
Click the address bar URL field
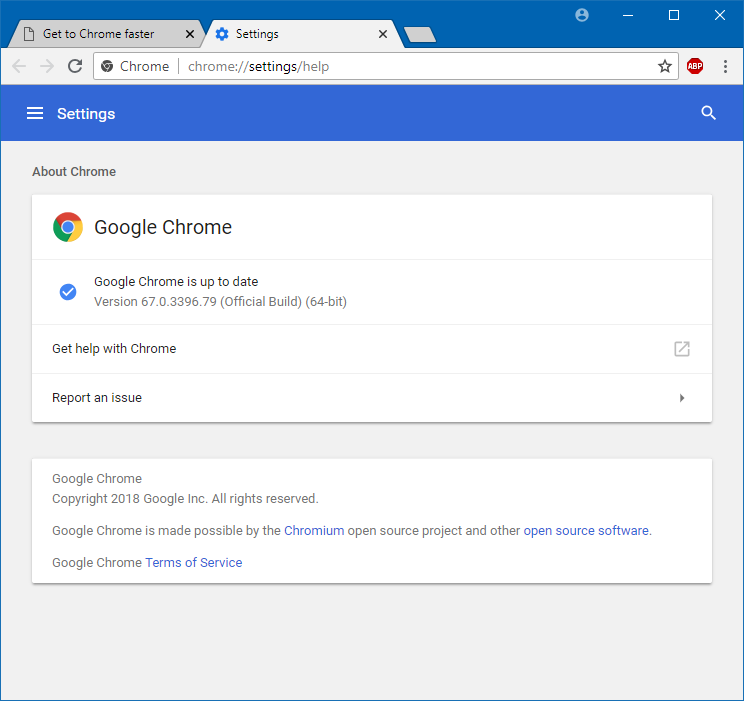point(400,66)
